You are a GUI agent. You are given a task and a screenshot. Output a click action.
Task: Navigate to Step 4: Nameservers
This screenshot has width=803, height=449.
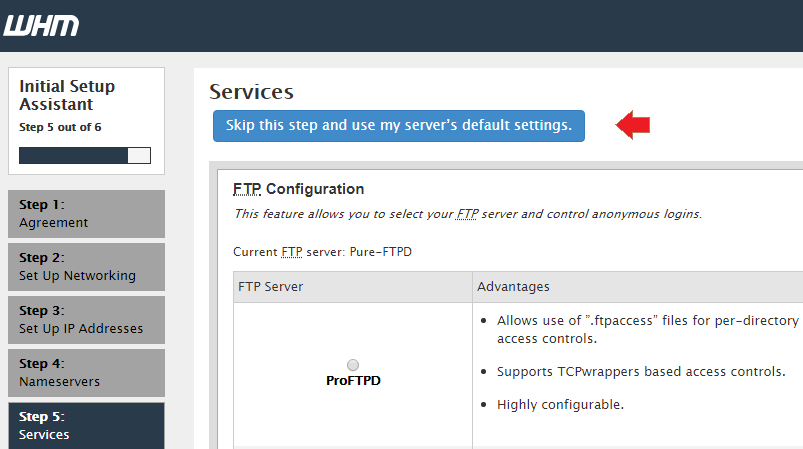point(87,373)
